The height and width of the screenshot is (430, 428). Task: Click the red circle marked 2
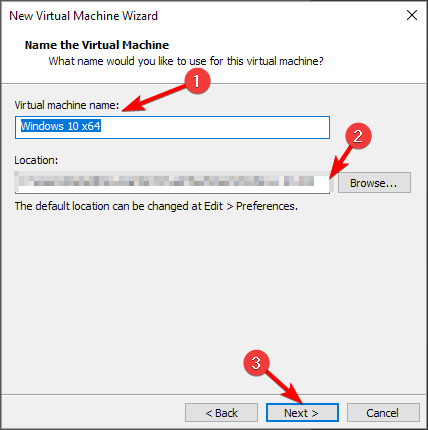click(x=358, y=136)
